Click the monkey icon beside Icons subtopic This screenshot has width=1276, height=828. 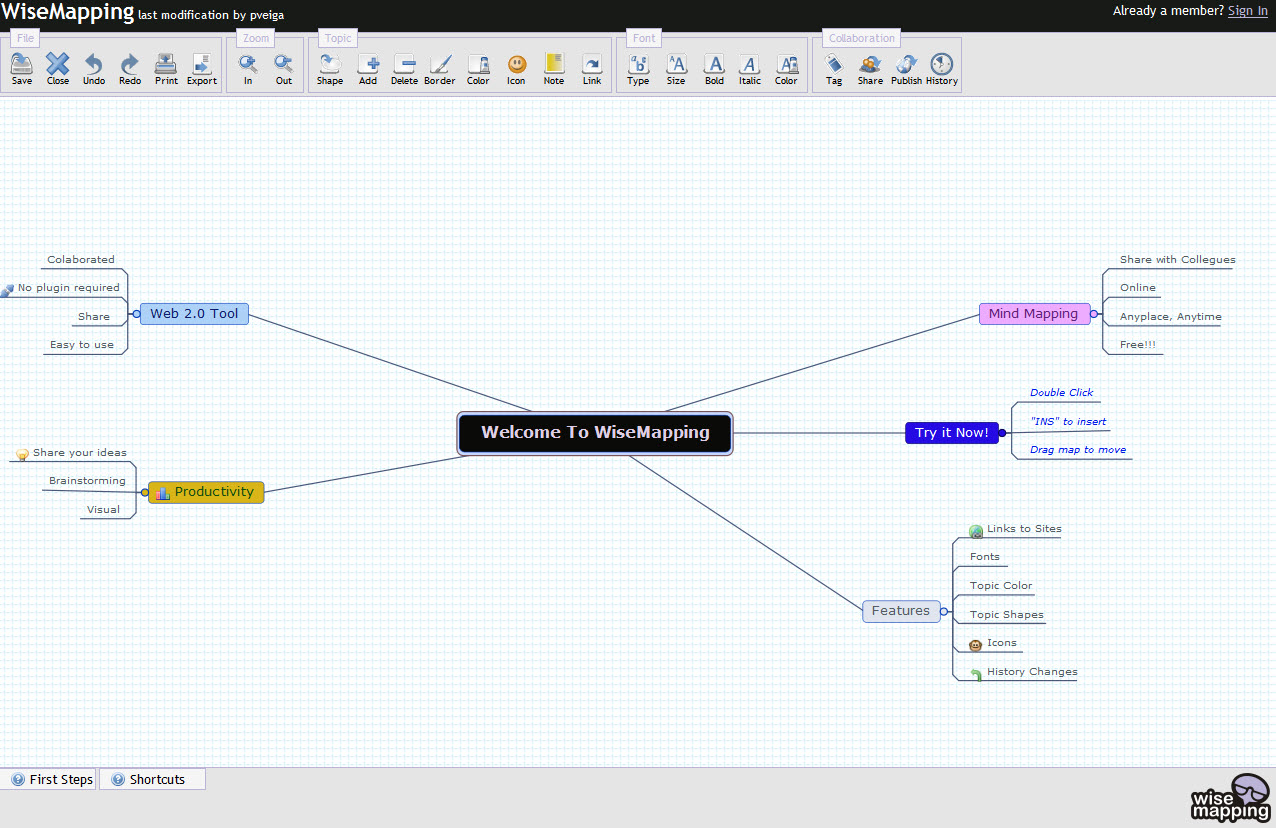pyautogui.click(x=976, y=645)
